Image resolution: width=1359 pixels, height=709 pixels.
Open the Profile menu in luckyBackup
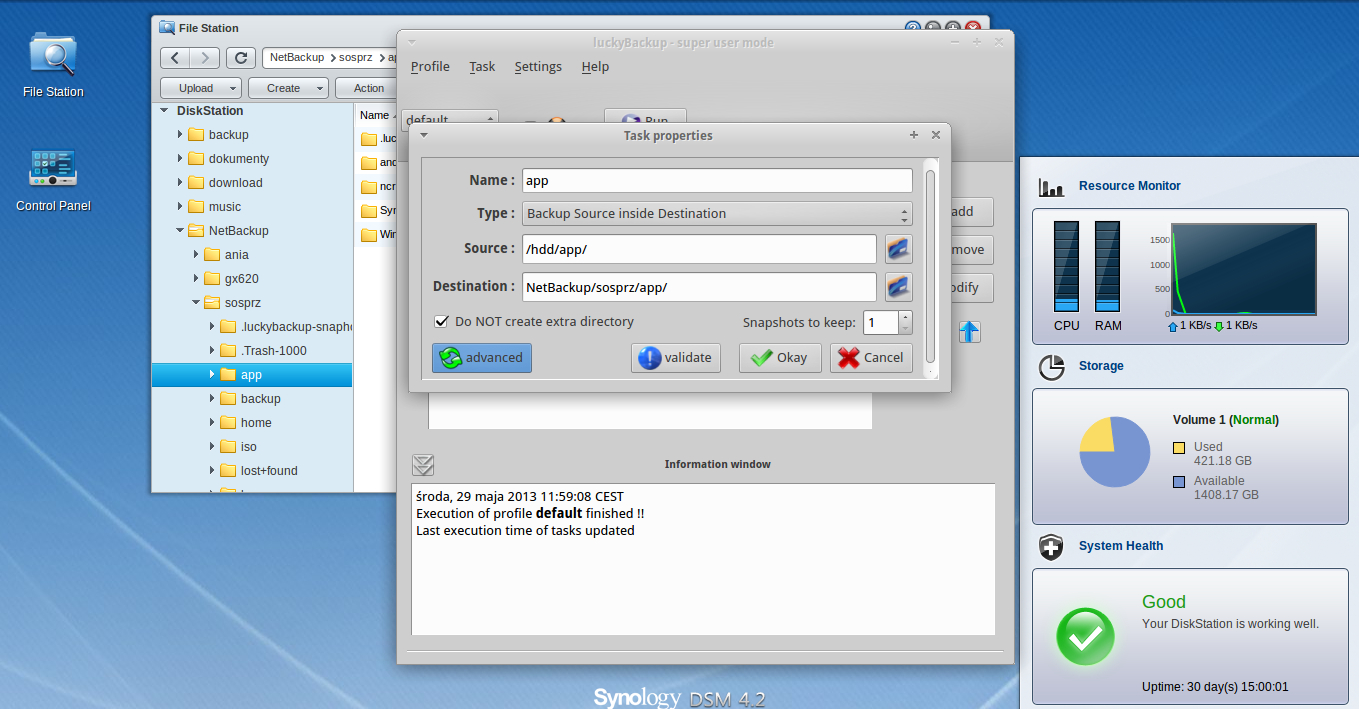[430, 67]
